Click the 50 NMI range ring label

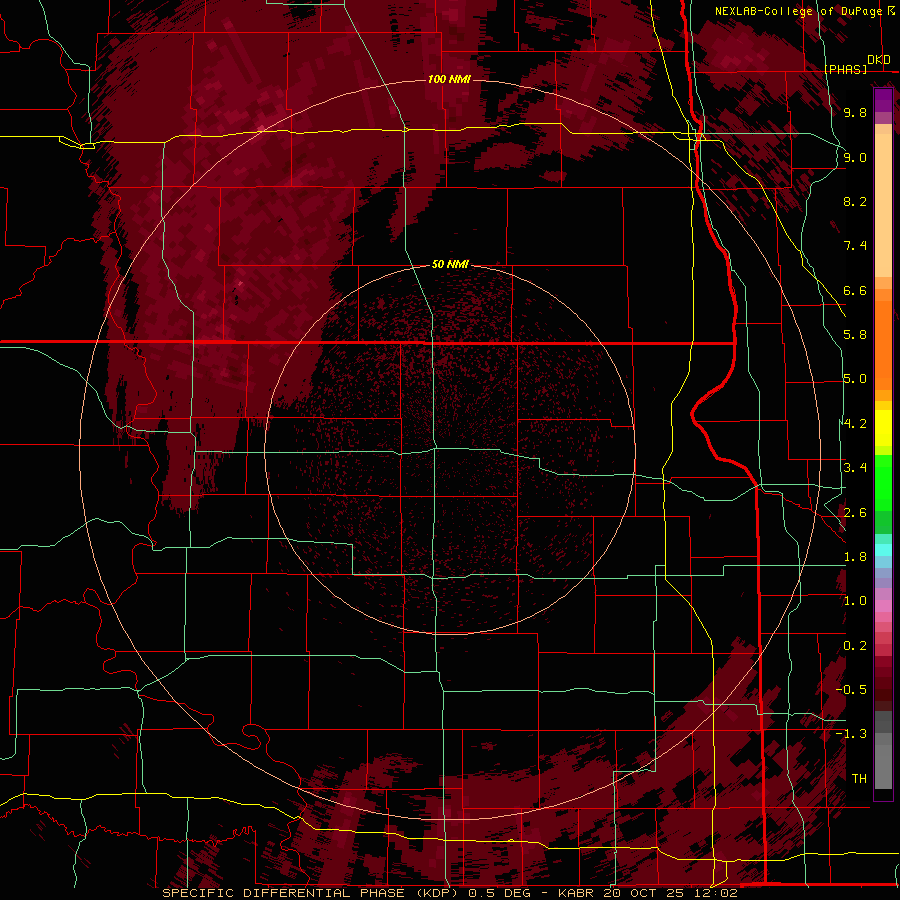(451, 265)
